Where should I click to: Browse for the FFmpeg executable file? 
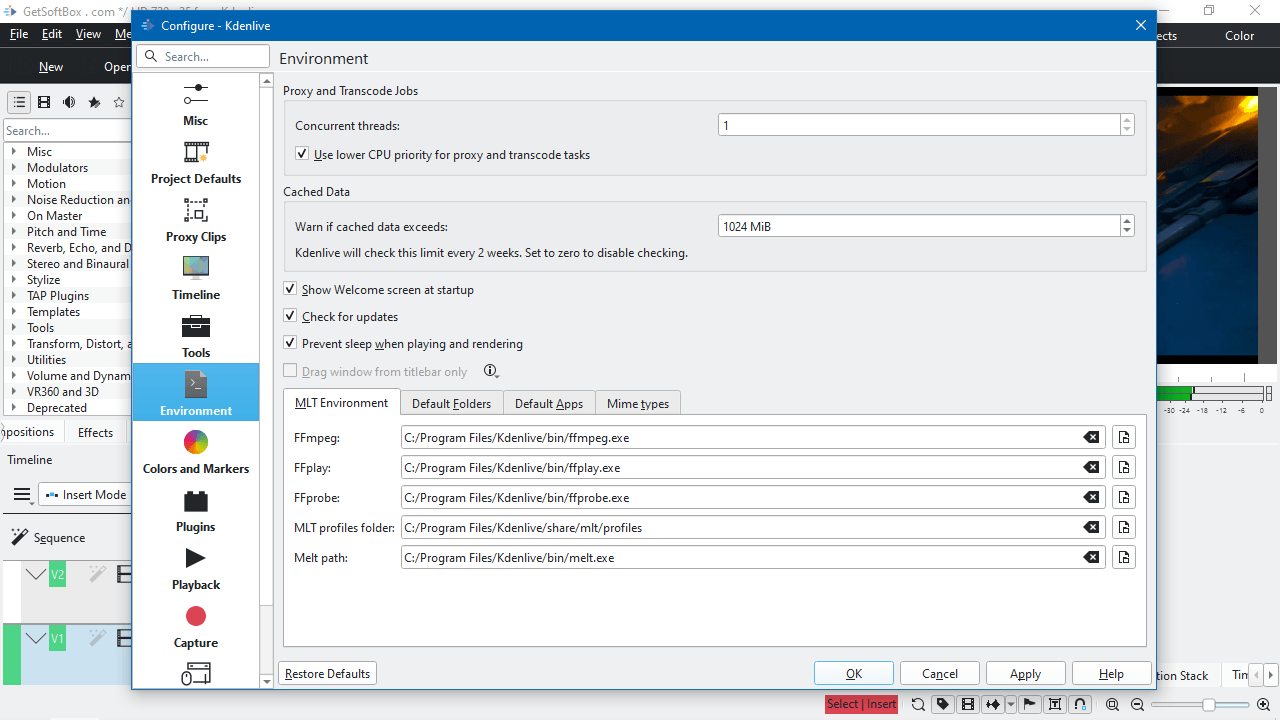1124,437
